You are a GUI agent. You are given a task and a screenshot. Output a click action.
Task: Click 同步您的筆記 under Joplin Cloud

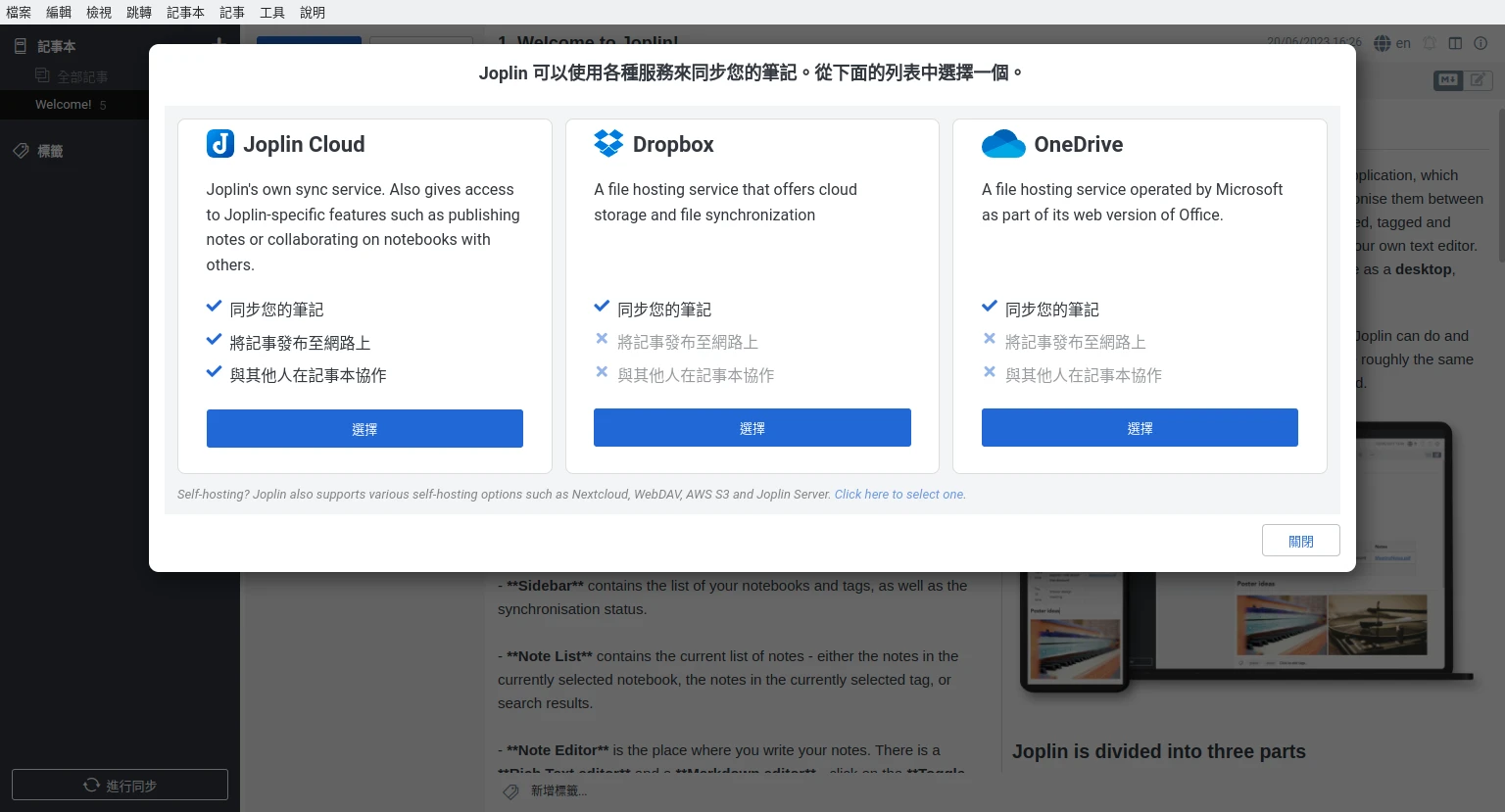pos(276,310)
